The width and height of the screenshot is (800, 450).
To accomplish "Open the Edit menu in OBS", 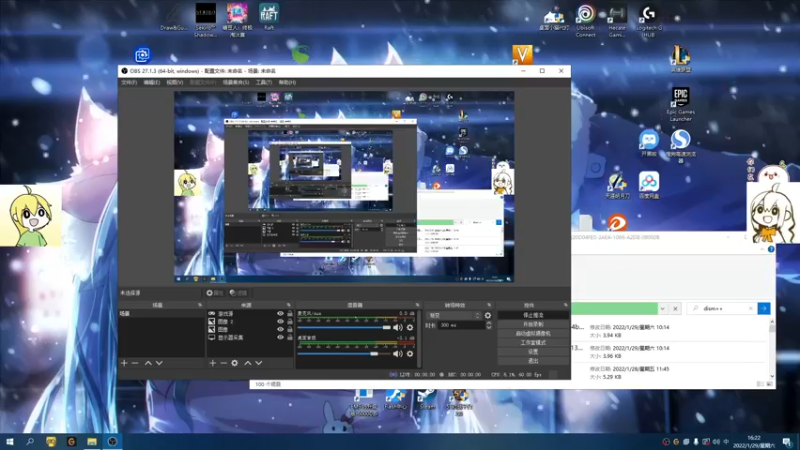I will click(x=152, y=82).
